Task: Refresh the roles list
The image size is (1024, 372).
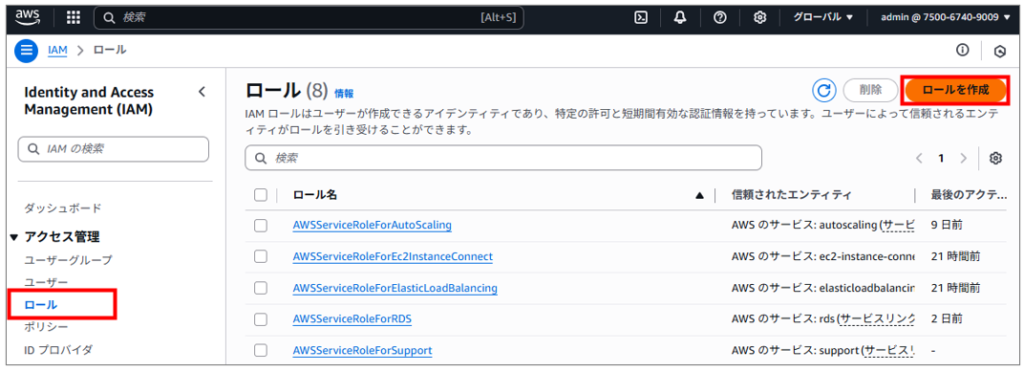Action: tap(825, 90)
